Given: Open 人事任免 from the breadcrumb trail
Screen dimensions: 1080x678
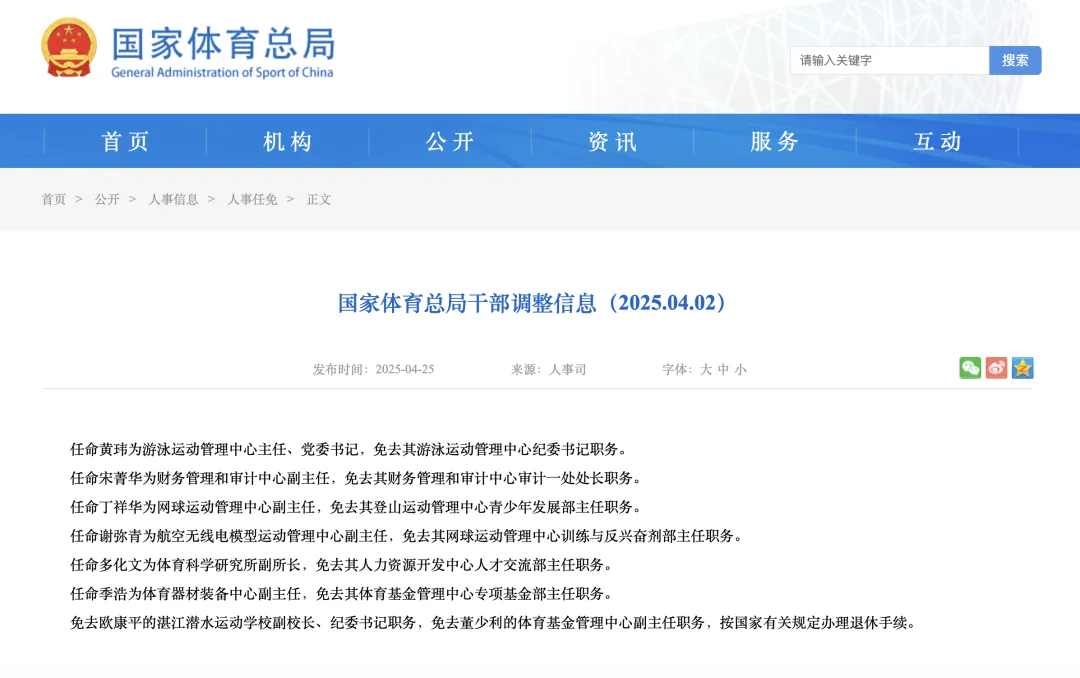Looking at the screenshot, I should (x=251, y=200).
